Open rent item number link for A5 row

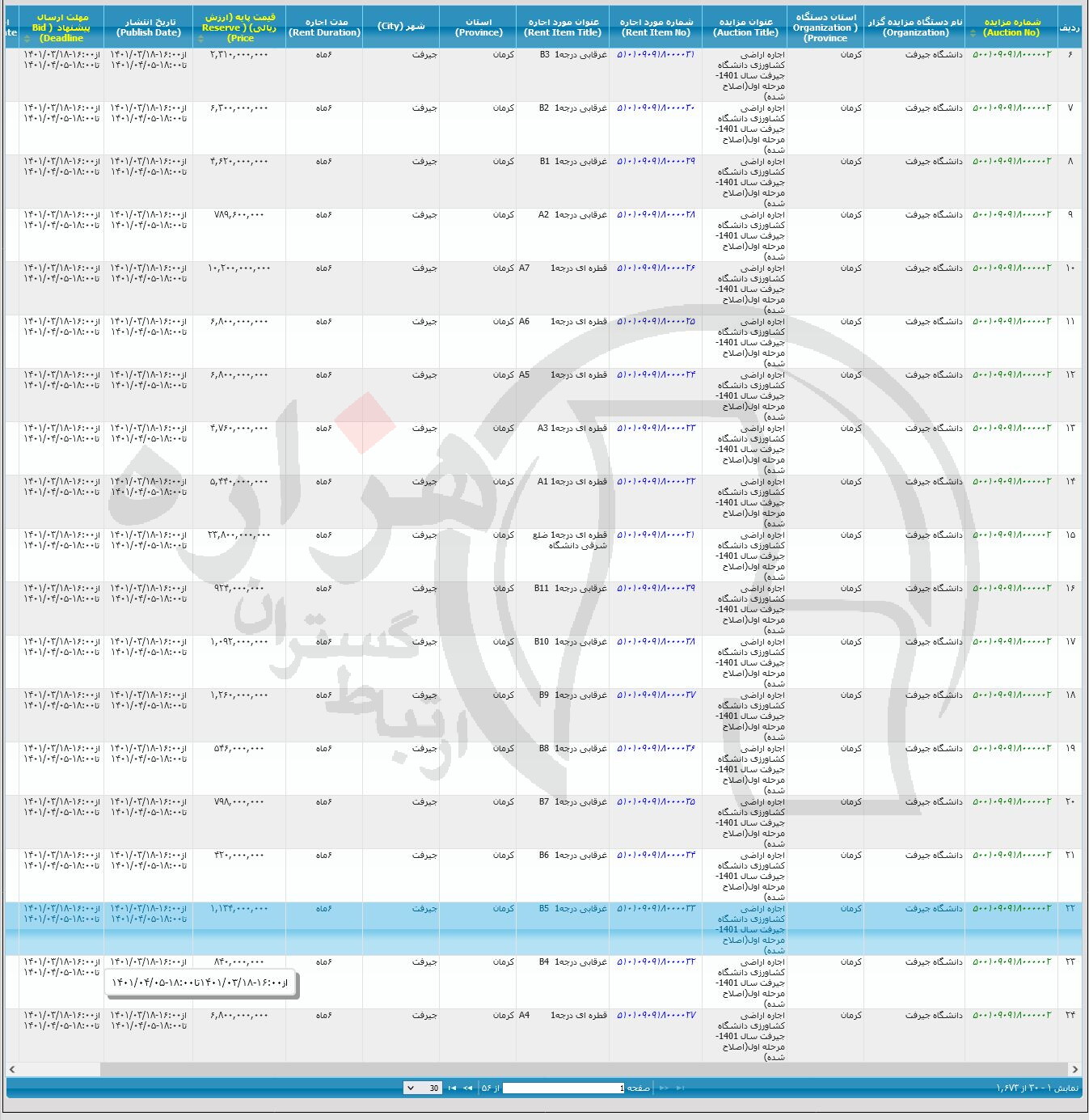[x=656, y=374]
